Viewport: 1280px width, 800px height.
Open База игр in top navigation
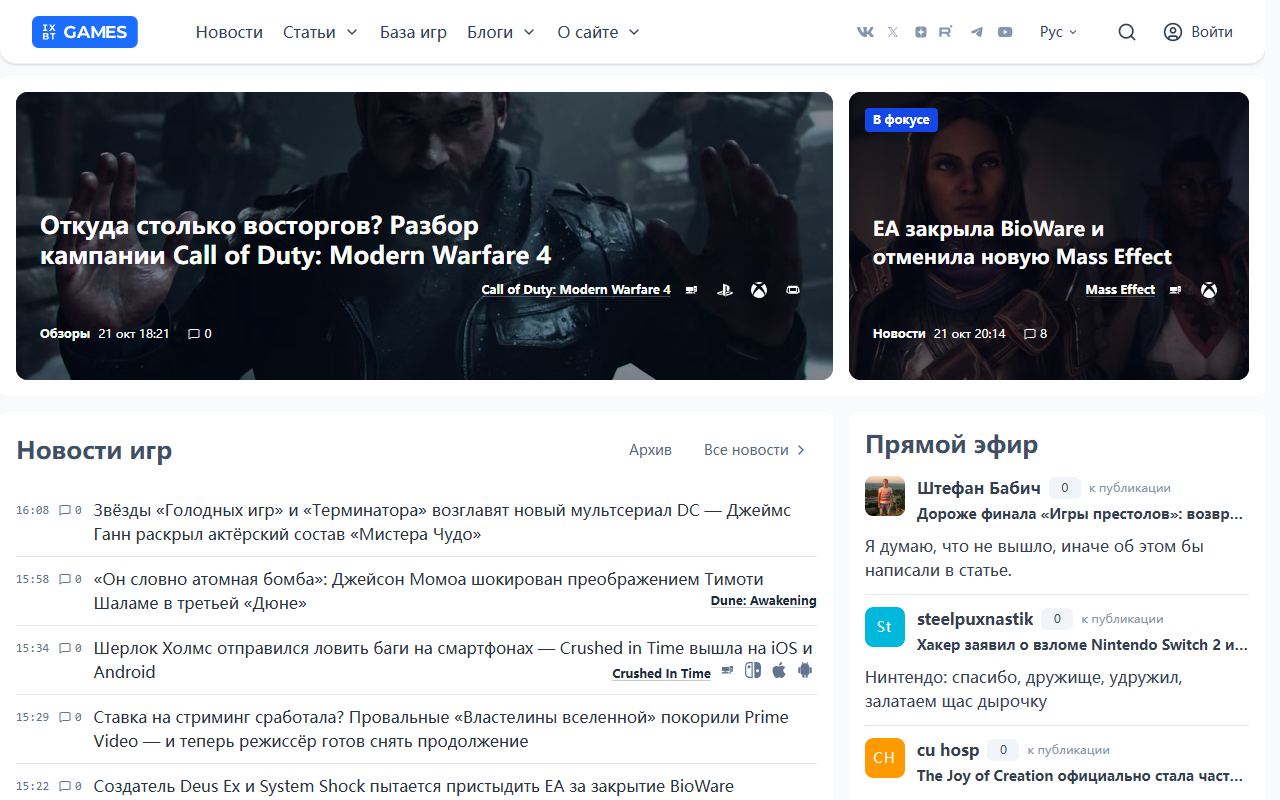[x=413, y=32]
